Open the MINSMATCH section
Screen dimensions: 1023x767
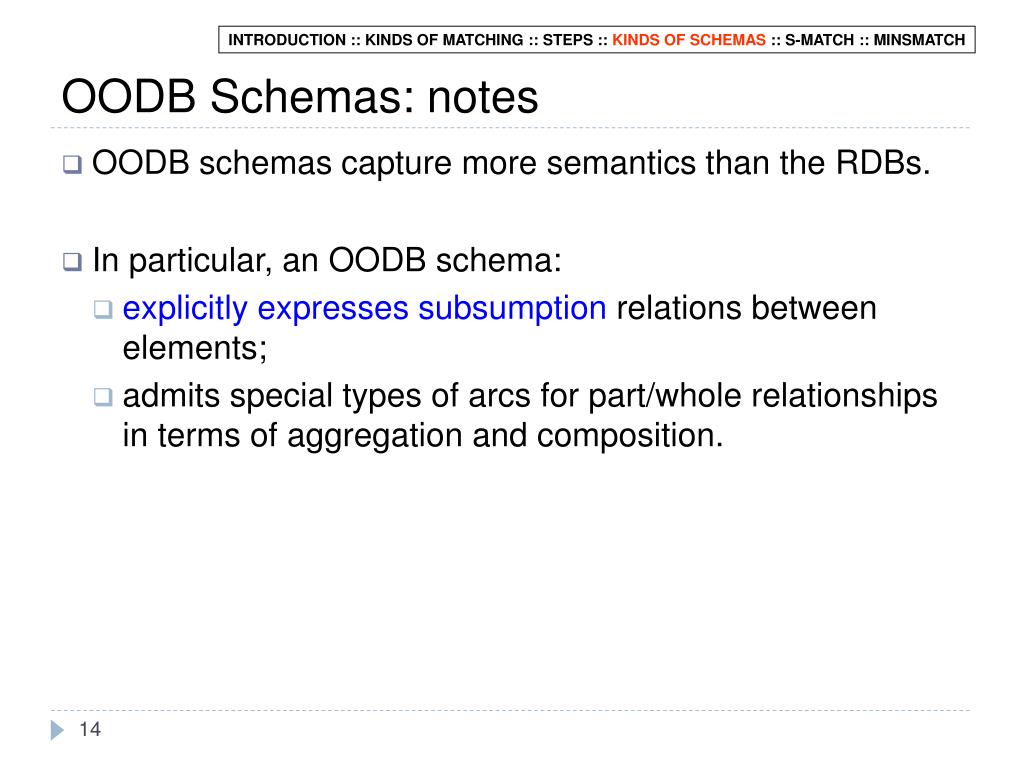(x=919, y=40)
